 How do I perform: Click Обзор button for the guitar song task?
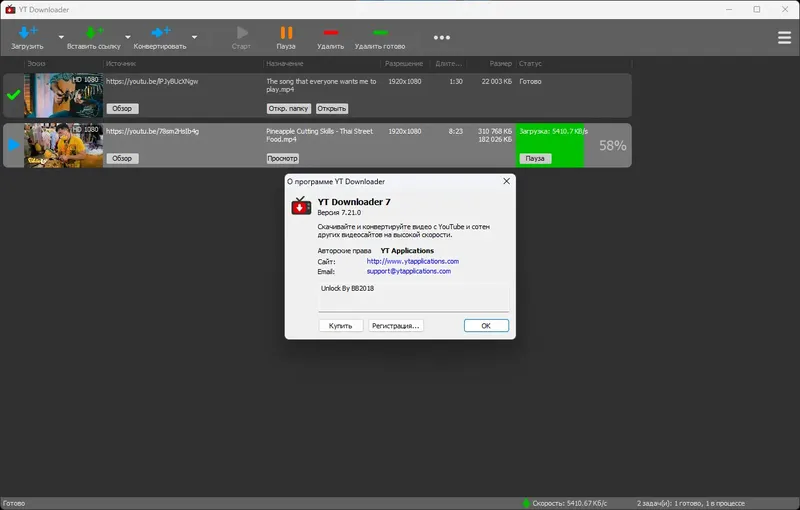122,109
